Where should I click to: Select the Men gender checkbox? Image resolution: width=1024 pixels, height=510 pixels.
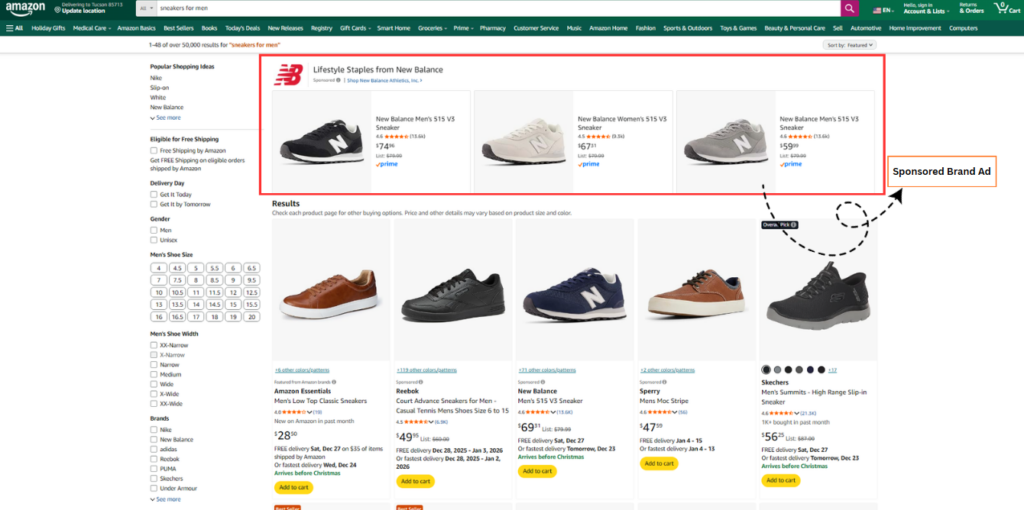154,231
